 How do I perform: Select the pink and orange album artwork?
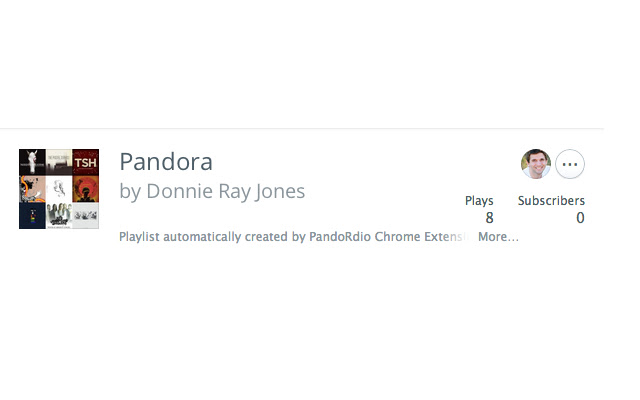(32, 189)
